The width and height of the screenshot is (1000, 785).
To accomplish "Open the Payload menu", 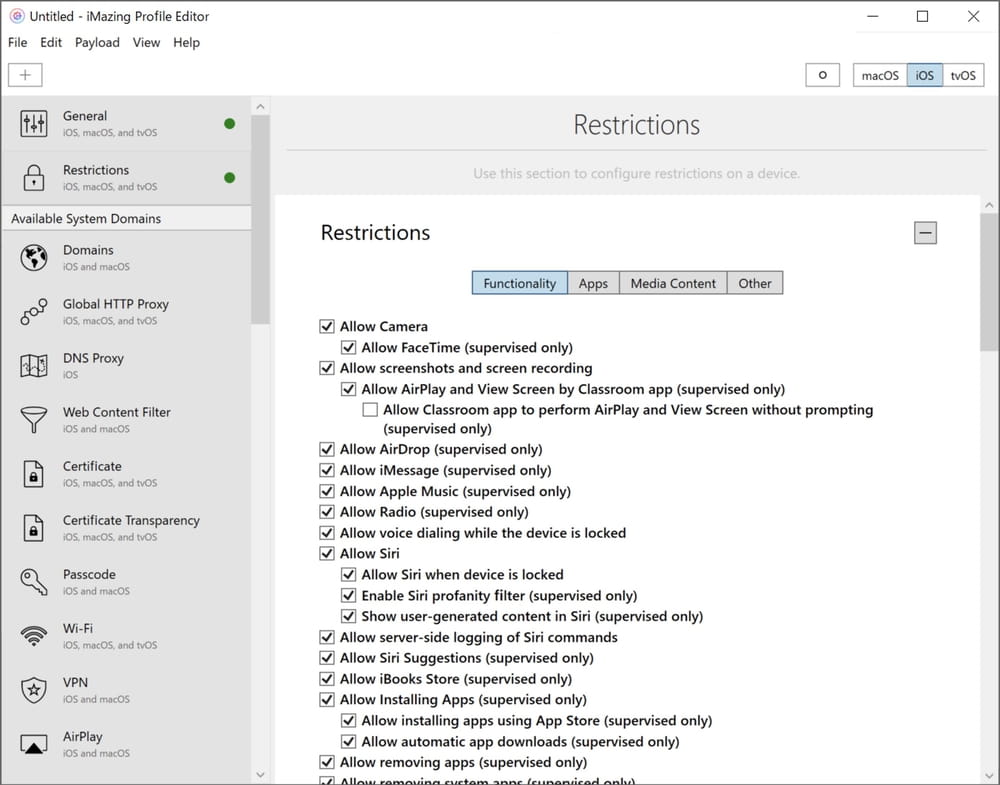I will [x=98, y=42].
